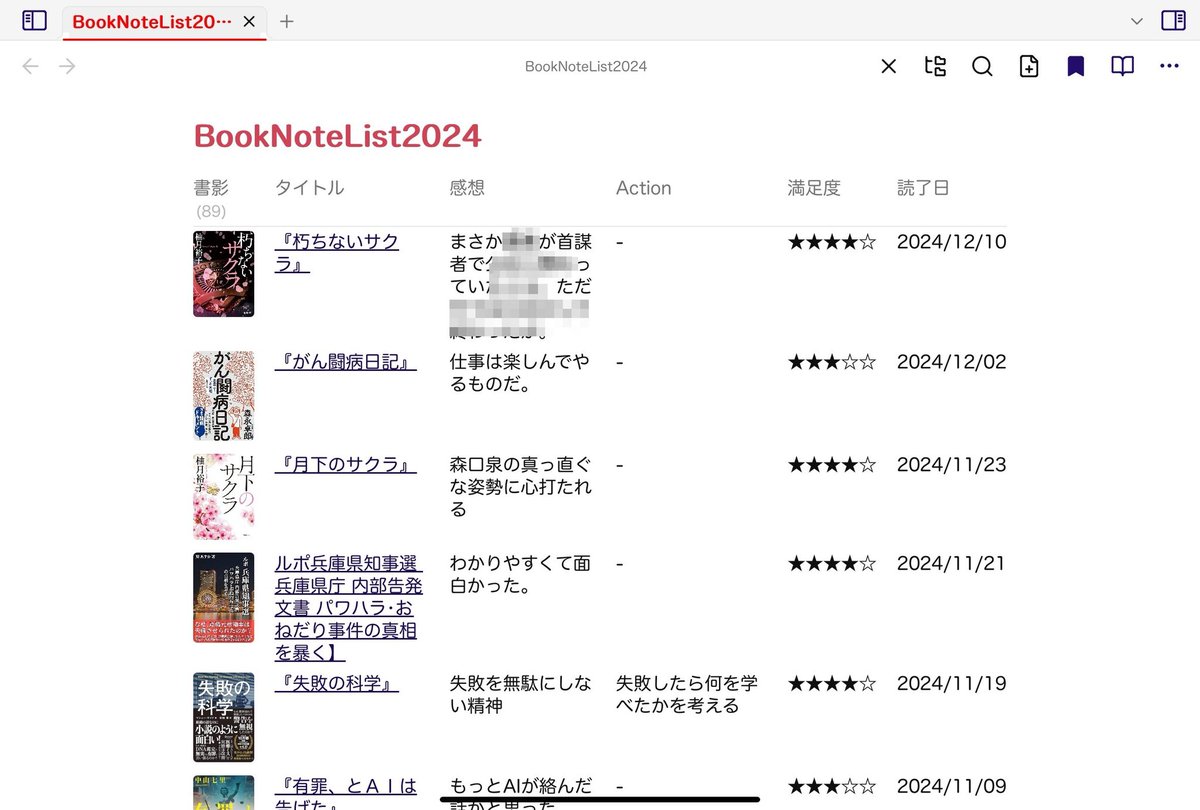Click the date 2024/12/02
Screen dimensions: 1200x810
click(951, 362)
